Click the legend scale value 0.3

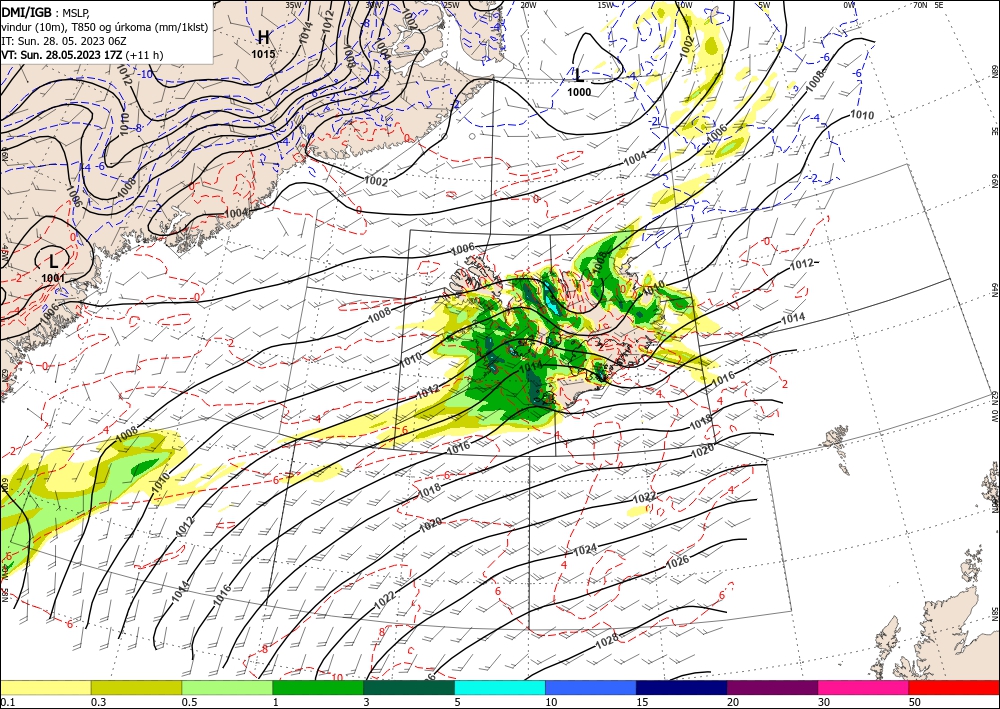pos(98,702)
